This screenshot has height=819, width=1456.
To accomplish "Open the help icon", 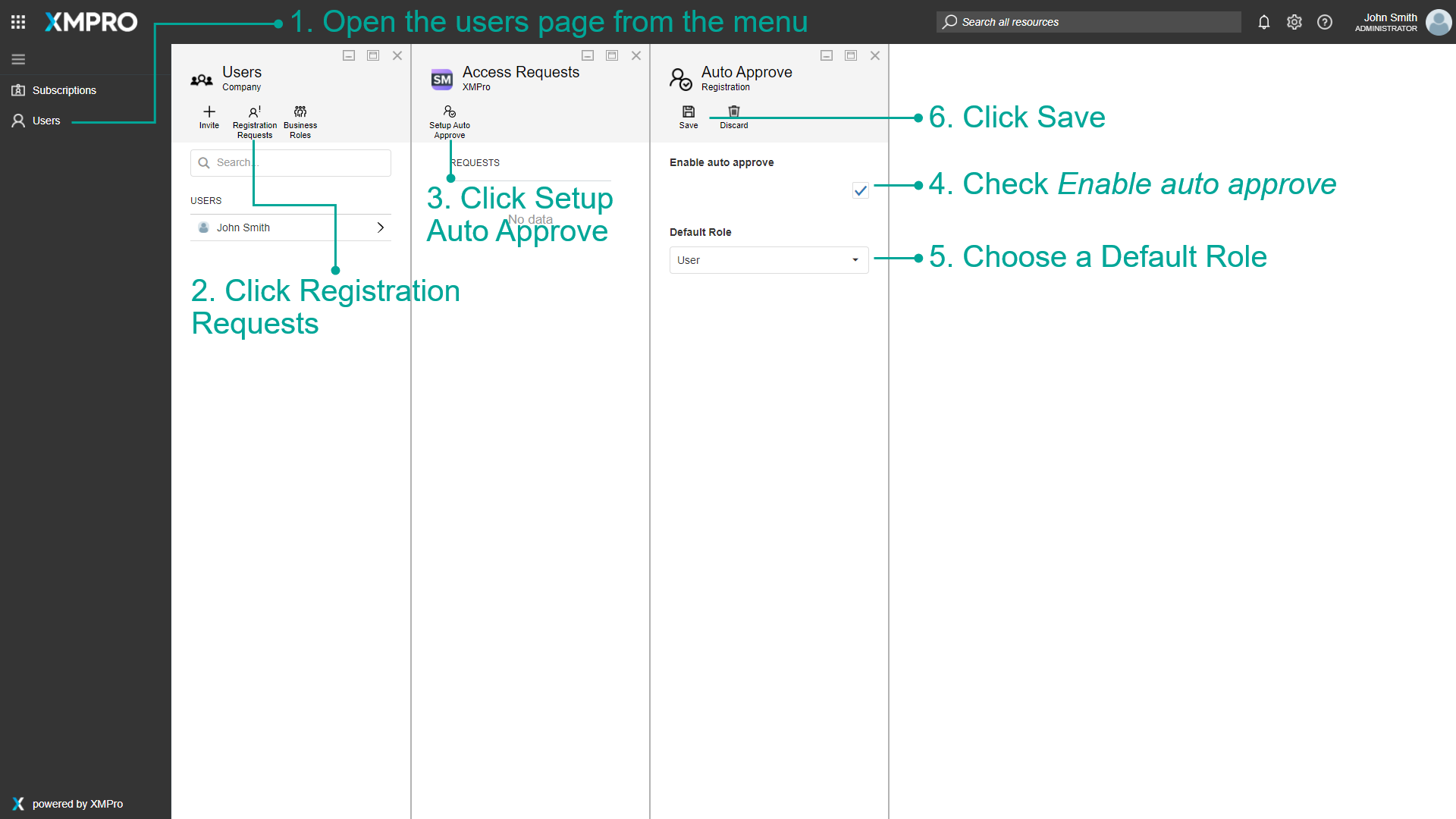I will click(x=1324, y=22).
